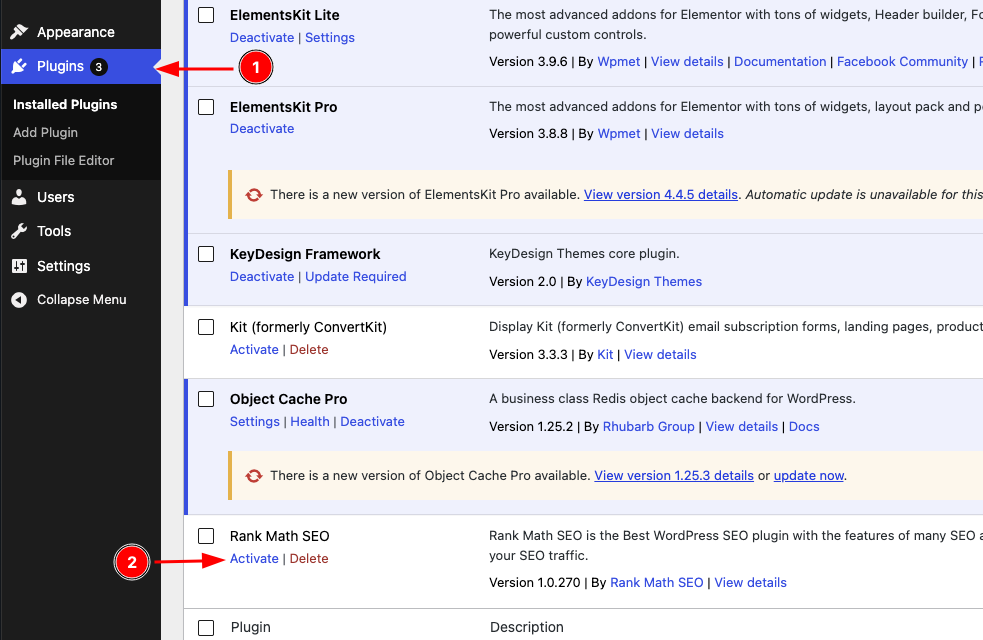The image size is (983, 640).
Task: Open ElementsKit Lite Documentation link
Action: 780,61
